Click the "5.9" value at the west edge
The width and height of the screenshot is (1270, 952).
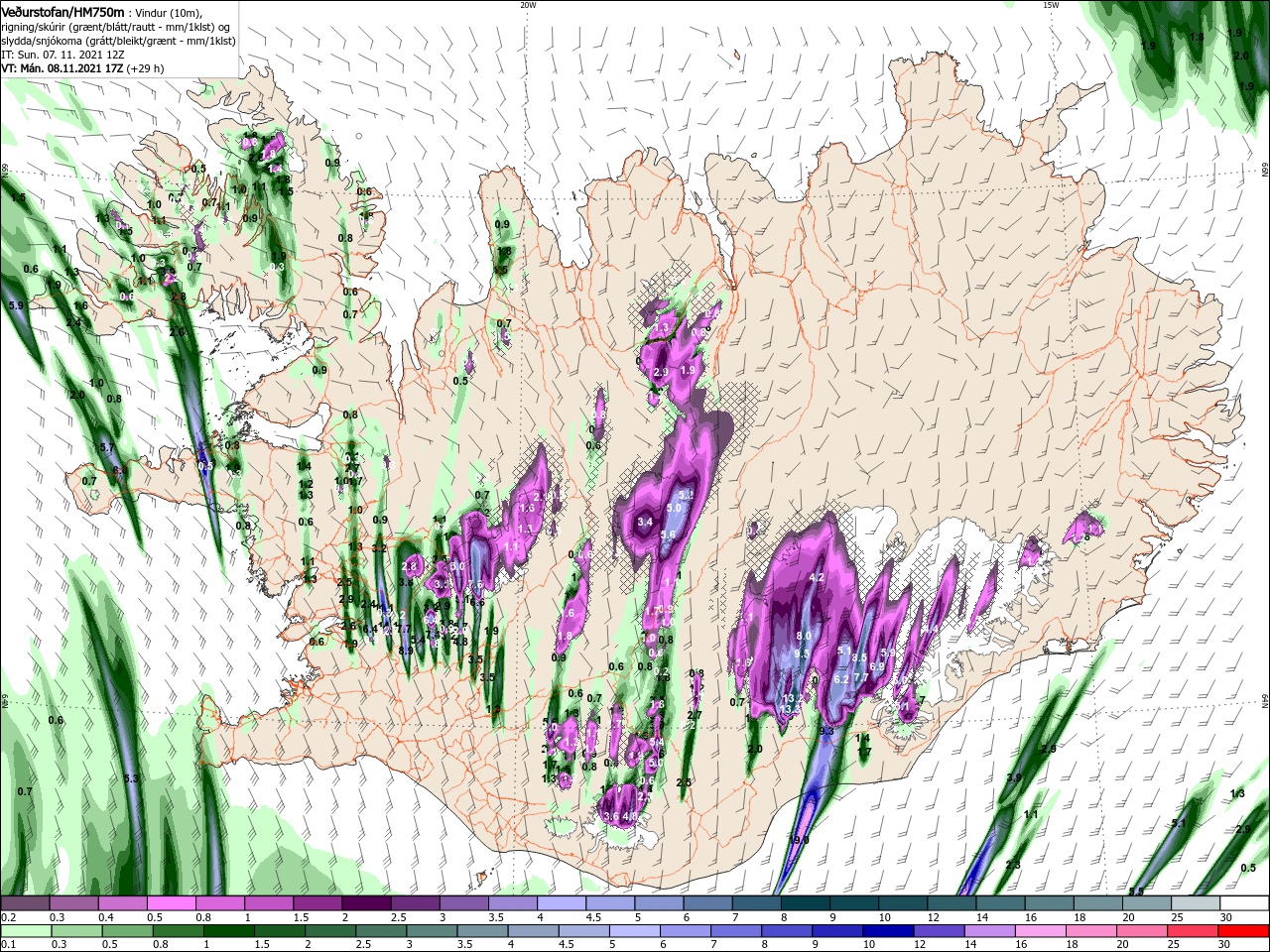(x=16, y=305)
